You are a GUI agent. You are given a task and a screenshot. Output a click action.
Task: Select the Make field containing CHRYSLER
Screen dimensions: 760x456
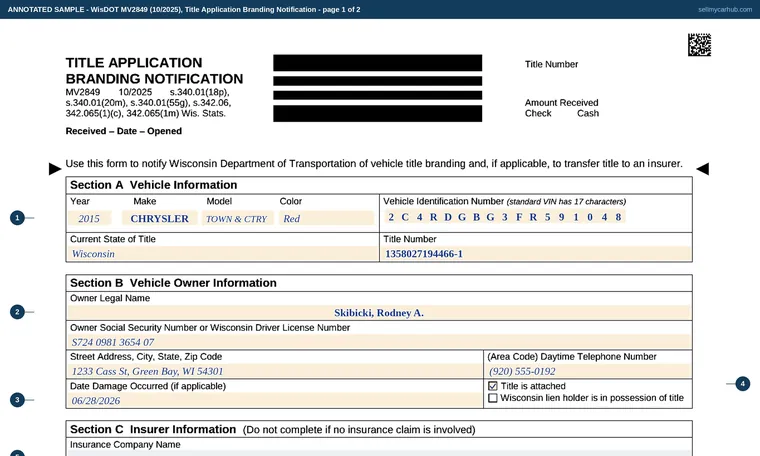(159, 219)
